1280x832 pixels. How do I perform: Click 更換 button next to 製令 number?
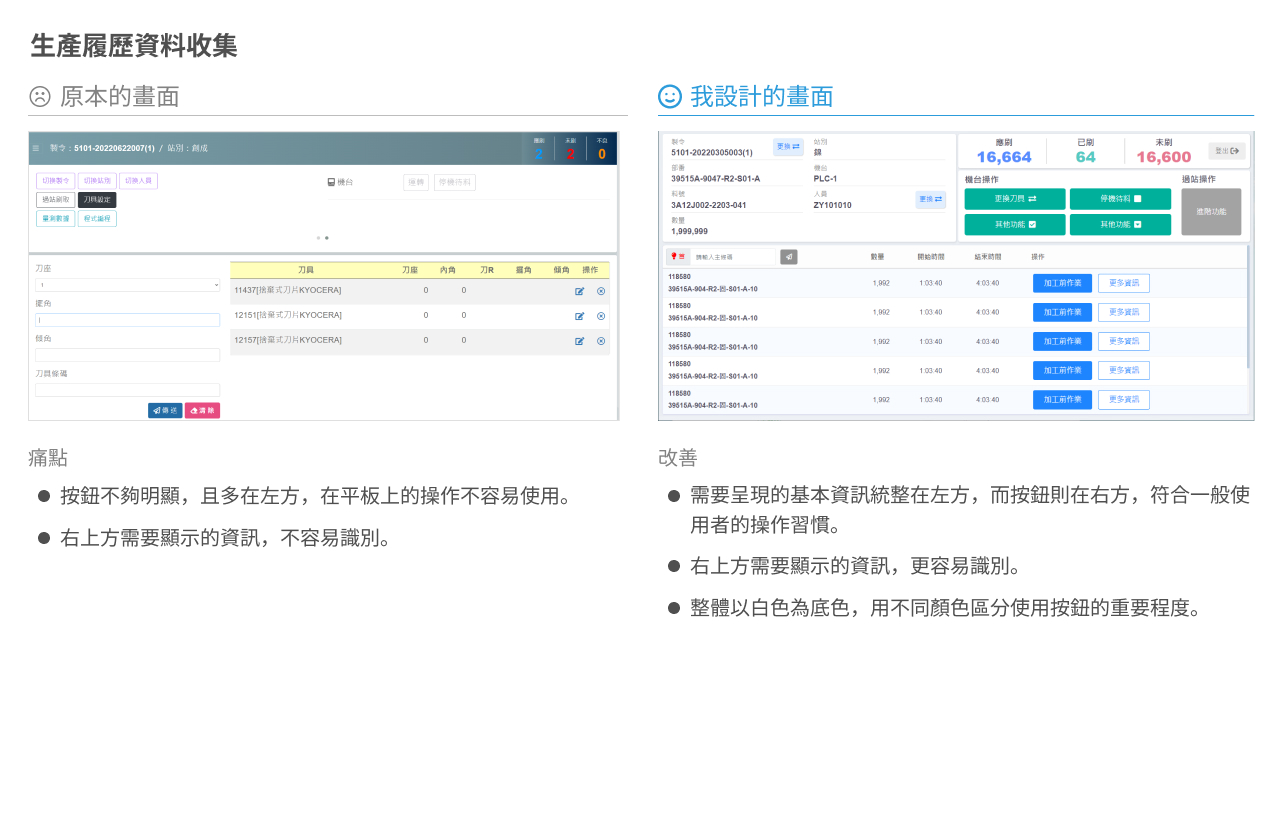coord(788,147)
